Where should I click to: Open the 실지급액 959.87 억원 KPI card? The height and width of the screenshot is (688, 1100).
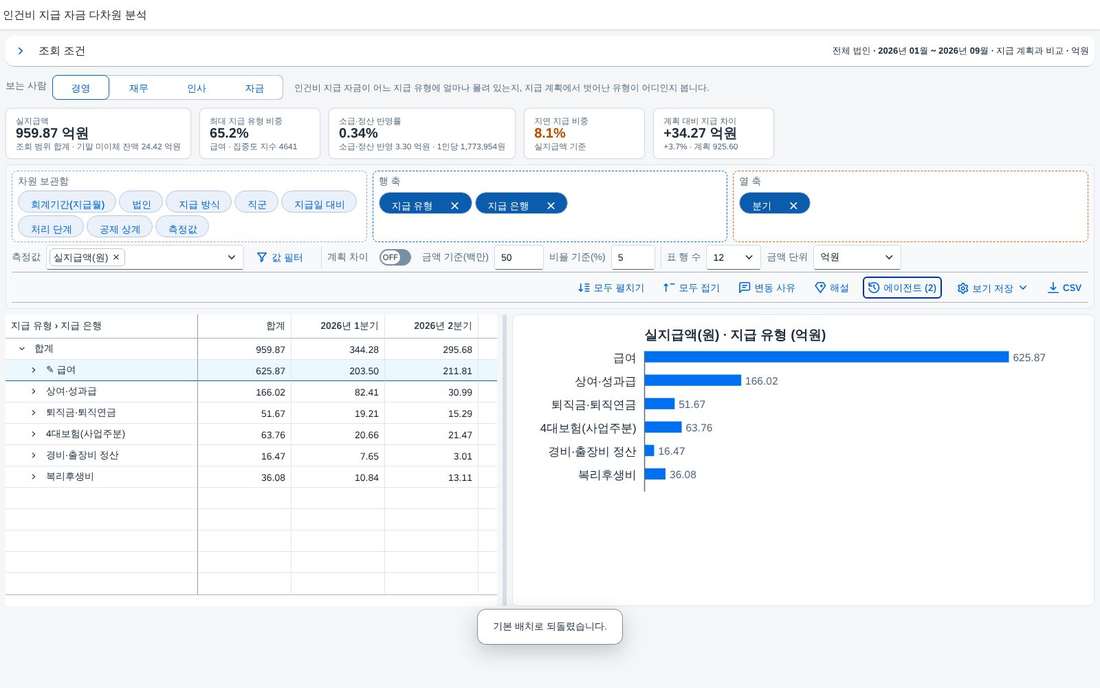(x=98, y=133)
